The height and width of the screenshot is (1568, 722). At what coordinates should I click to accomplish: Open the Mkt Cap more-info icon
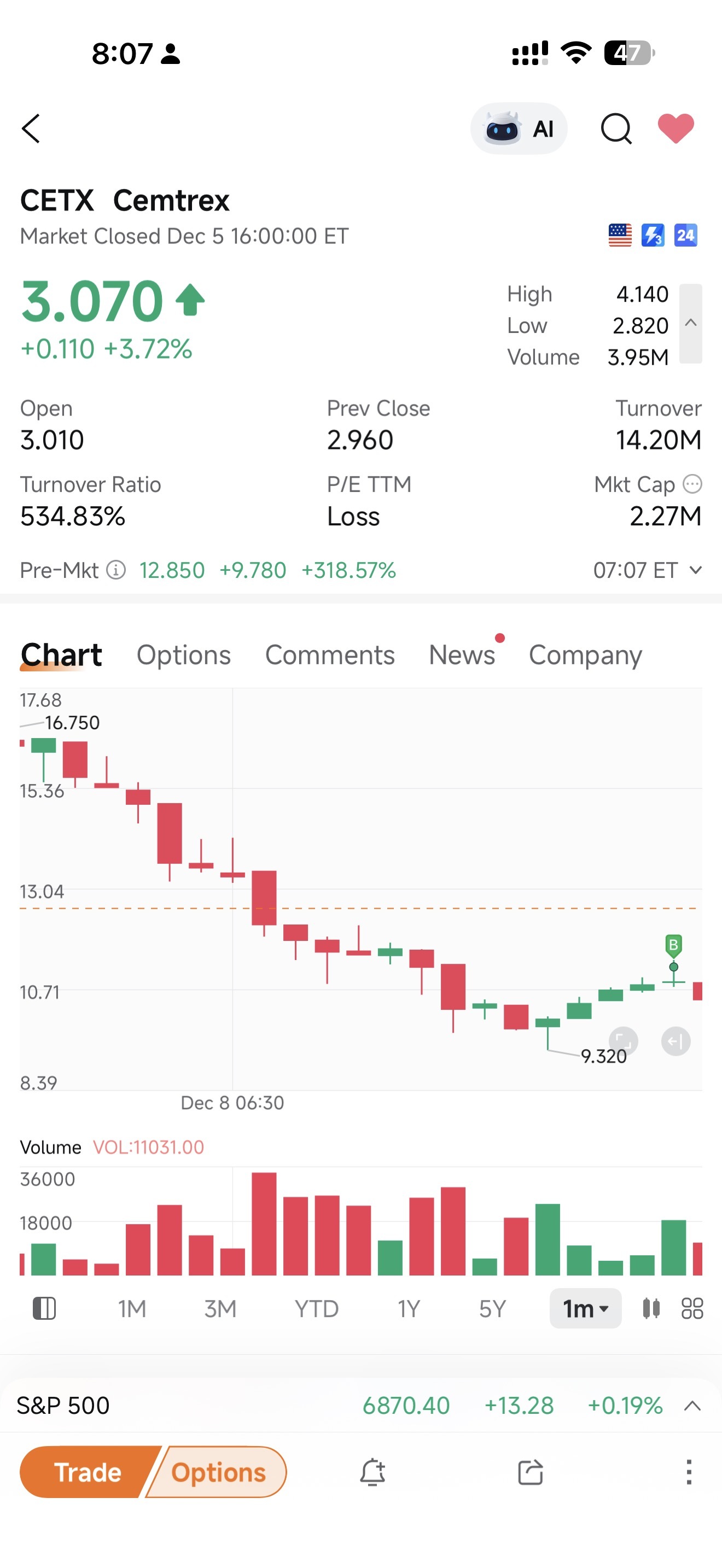coord(692,484)
